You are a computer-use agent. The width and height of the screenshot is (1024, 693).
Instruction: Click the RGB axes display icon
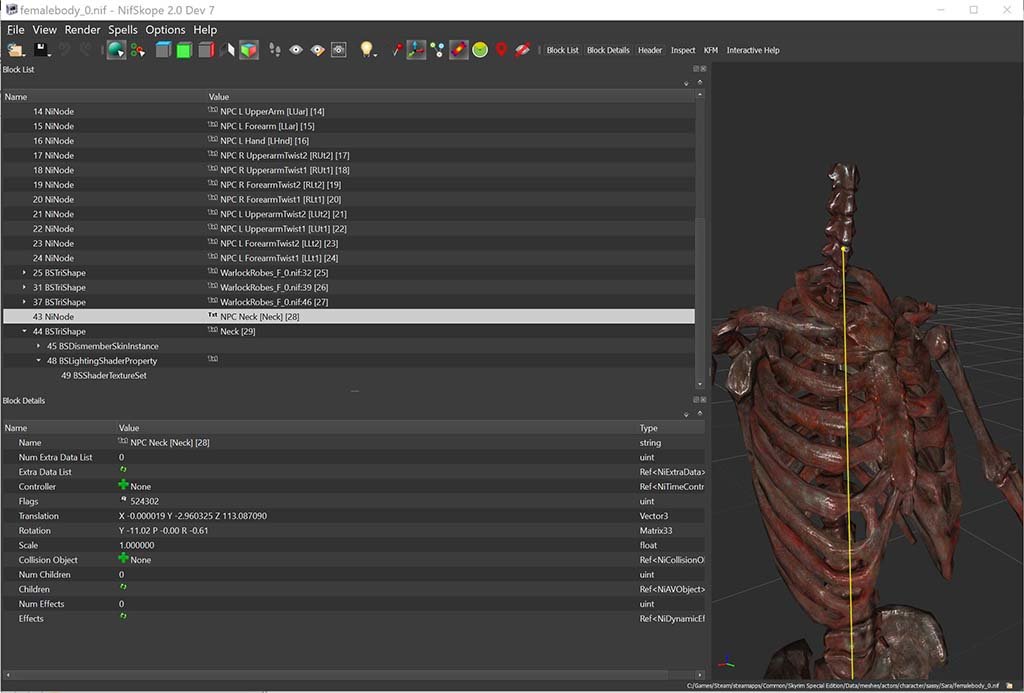[416, 50]
